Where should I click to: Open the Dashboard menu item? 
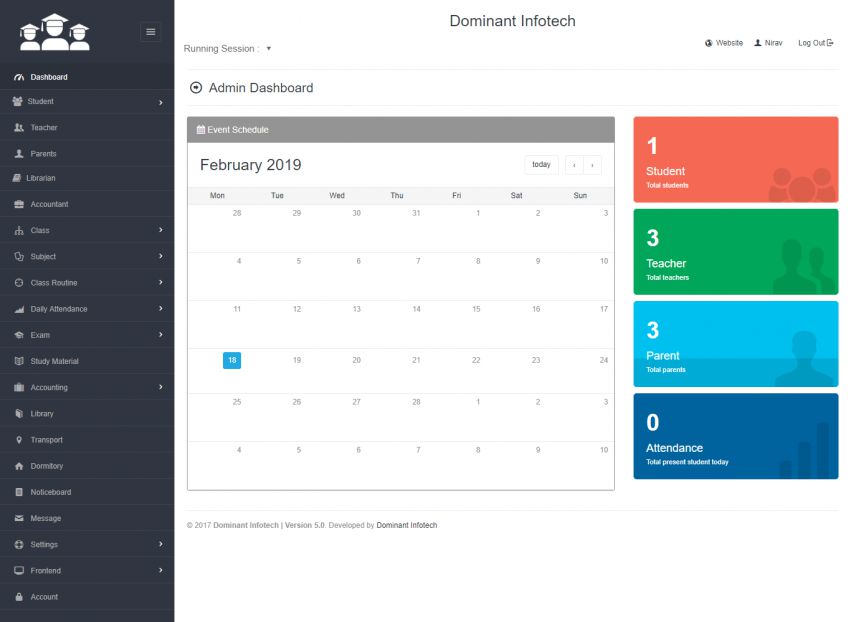coord(87,77)
